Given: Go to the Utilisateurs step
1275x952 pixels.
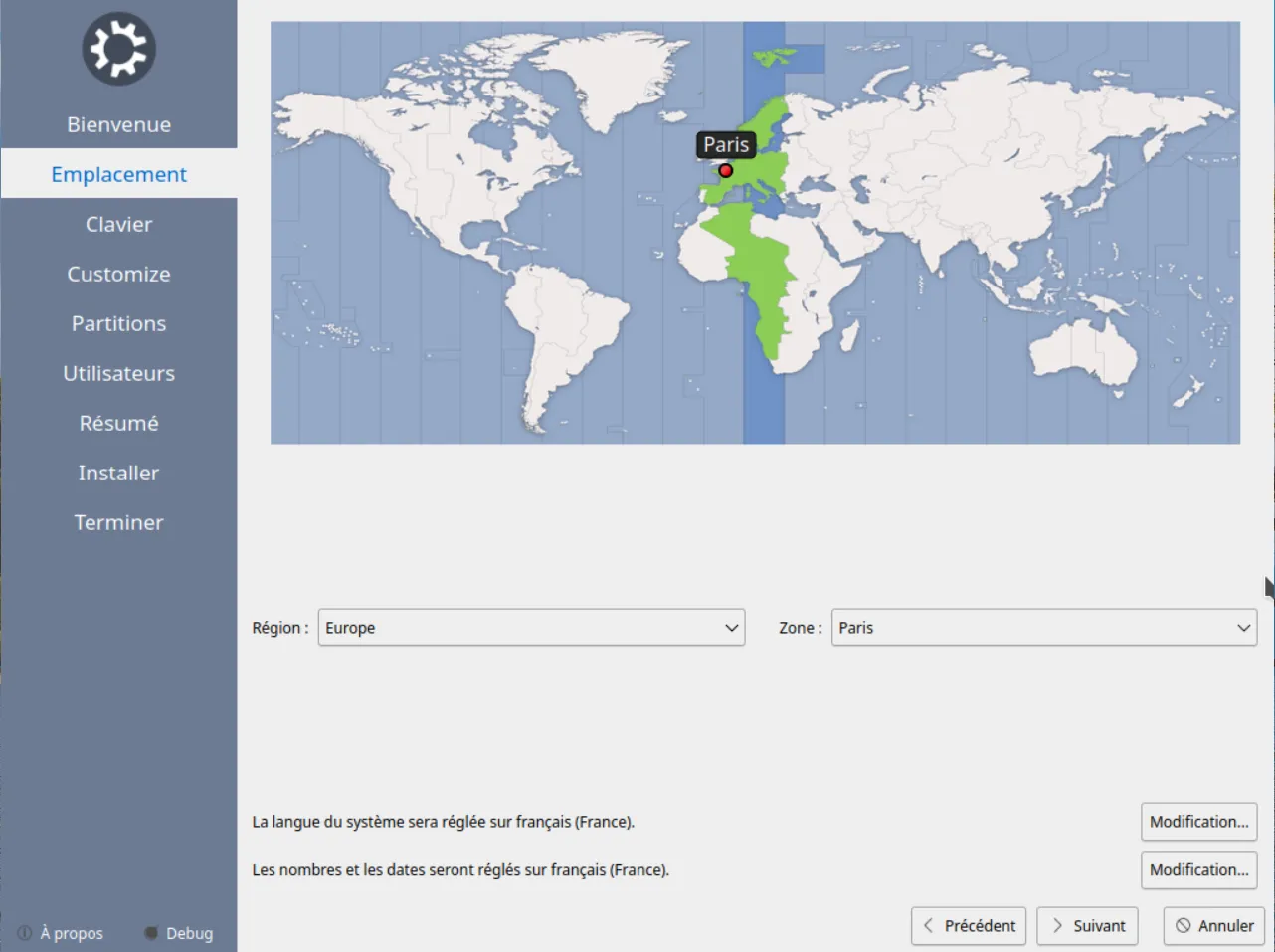Looking at the screenshot, I should [x=118, y=373].
